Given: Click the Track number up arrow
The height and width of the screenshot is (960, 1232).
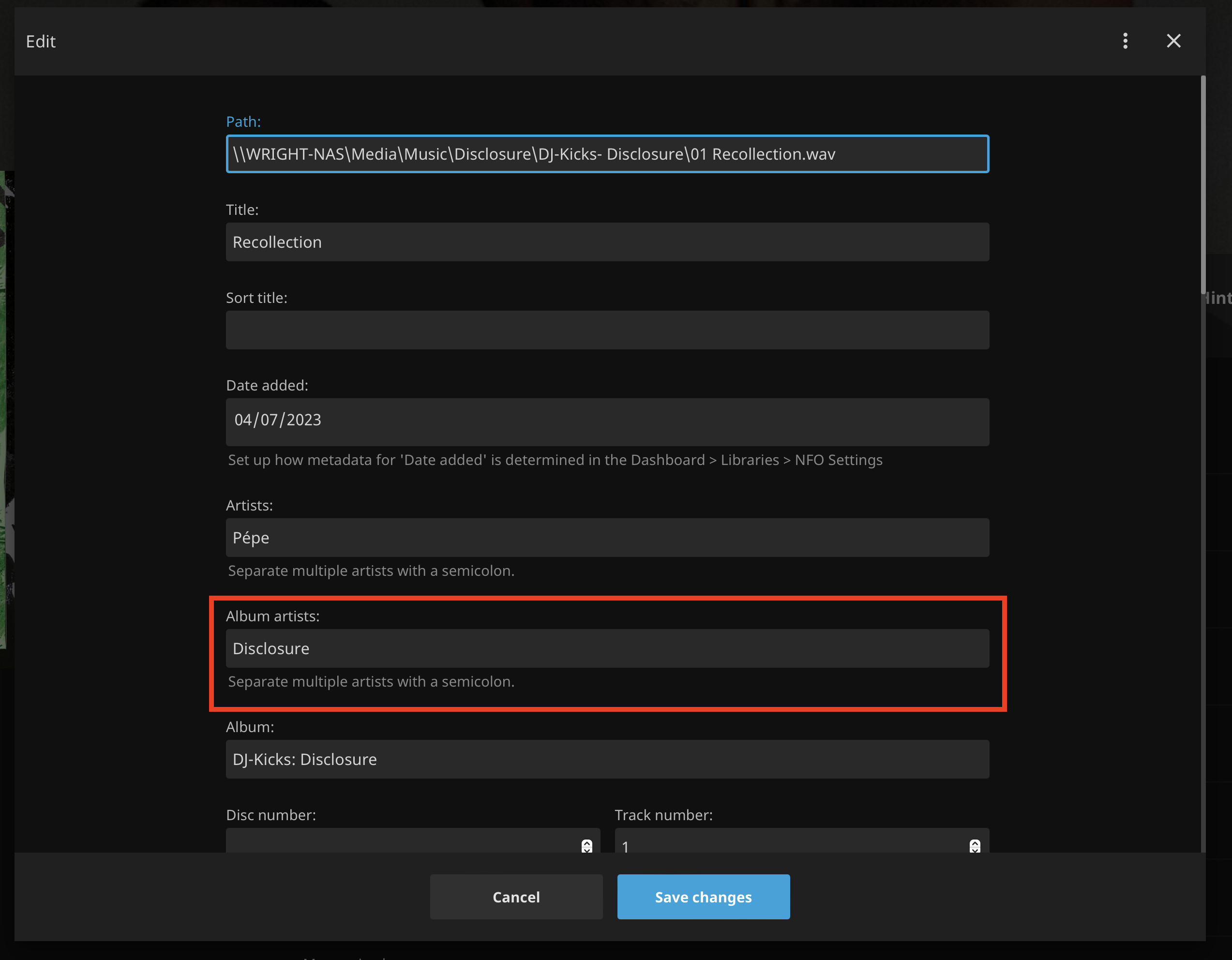Looking at the screenshot, I should [975, 843].
